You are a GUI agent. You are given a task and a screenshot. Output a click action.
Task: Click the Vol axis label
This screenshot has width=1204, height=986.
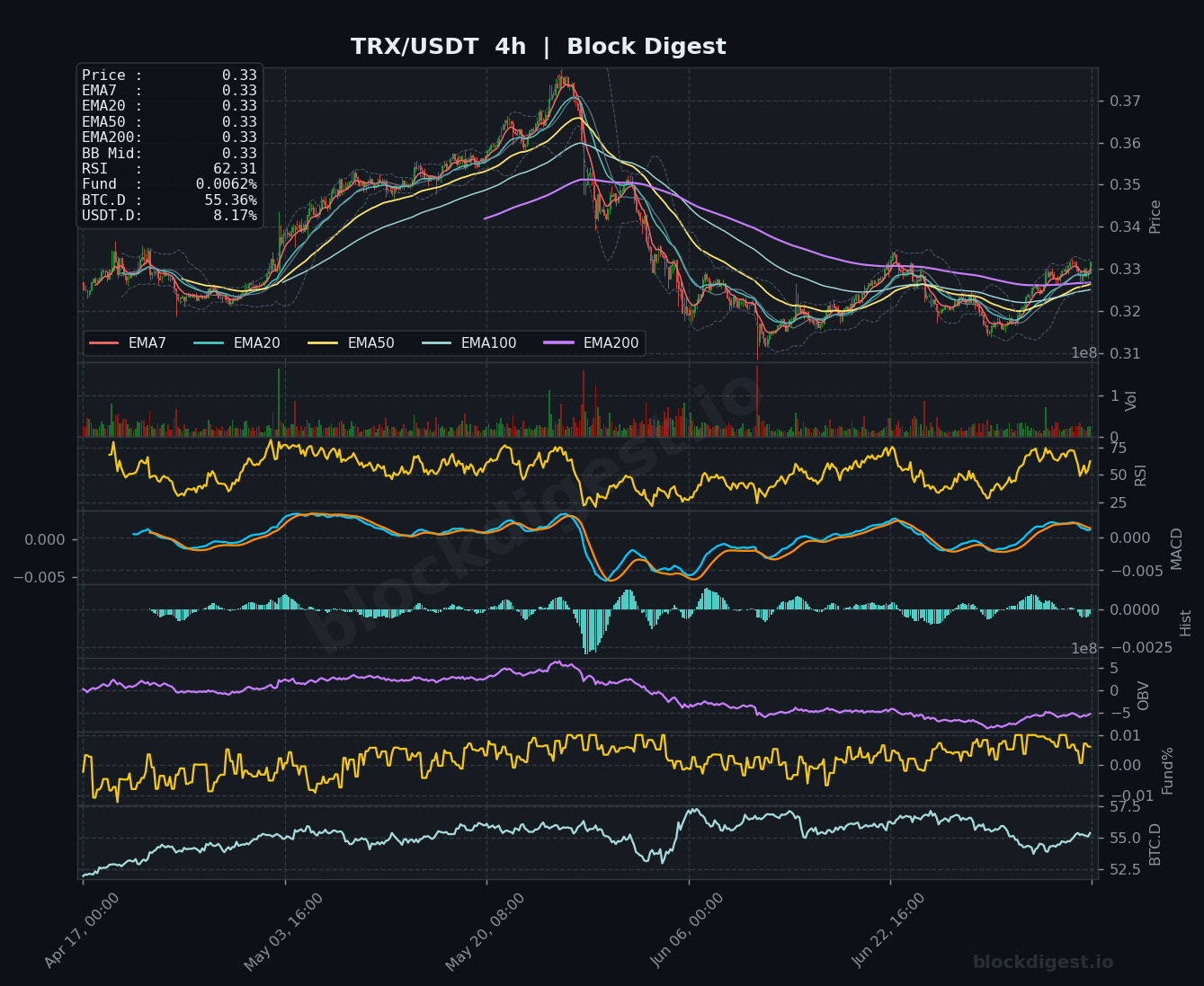1131,401
